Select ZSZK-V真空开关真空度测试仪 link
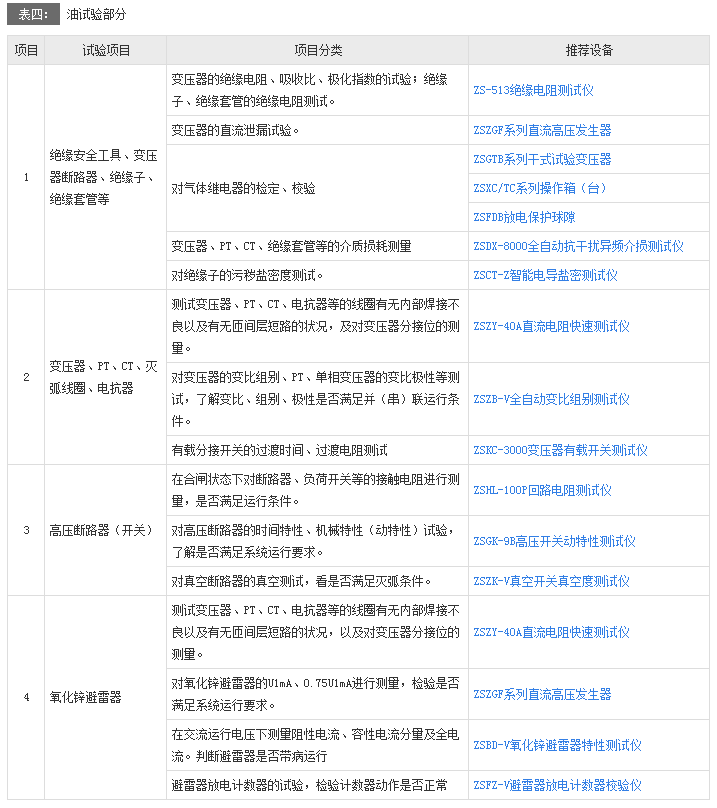 point(551,581)
